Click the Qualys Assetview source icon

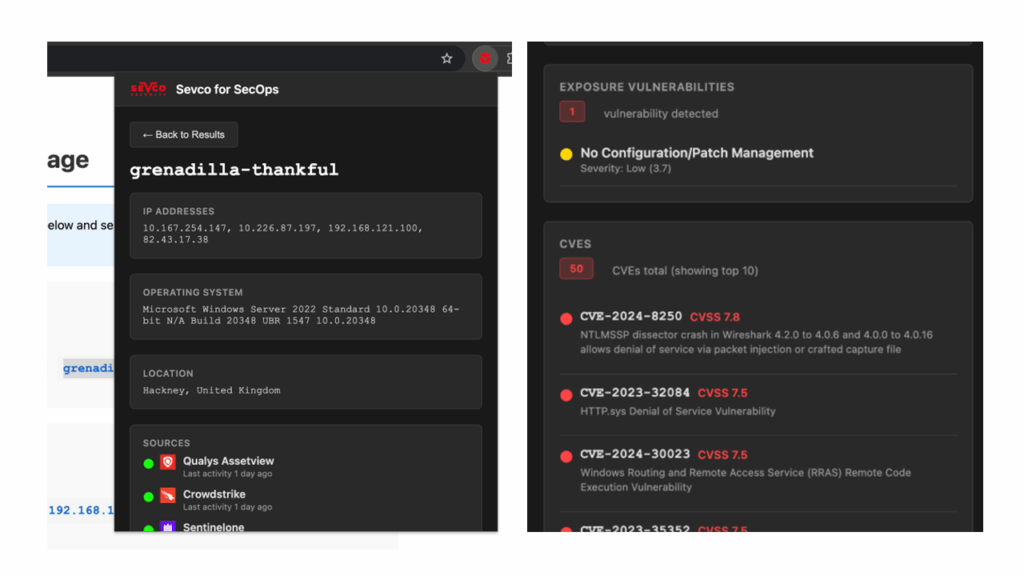pos(168,462)
